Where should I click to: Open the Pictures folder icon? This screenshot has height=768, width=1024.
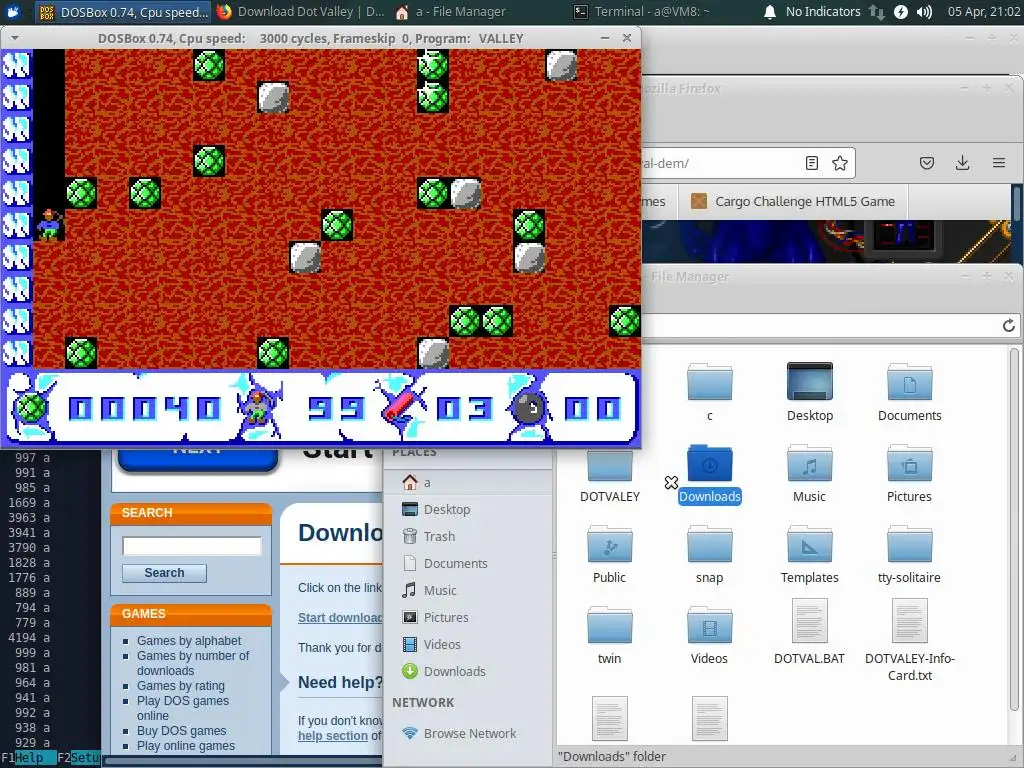click(x=909, y=464)
